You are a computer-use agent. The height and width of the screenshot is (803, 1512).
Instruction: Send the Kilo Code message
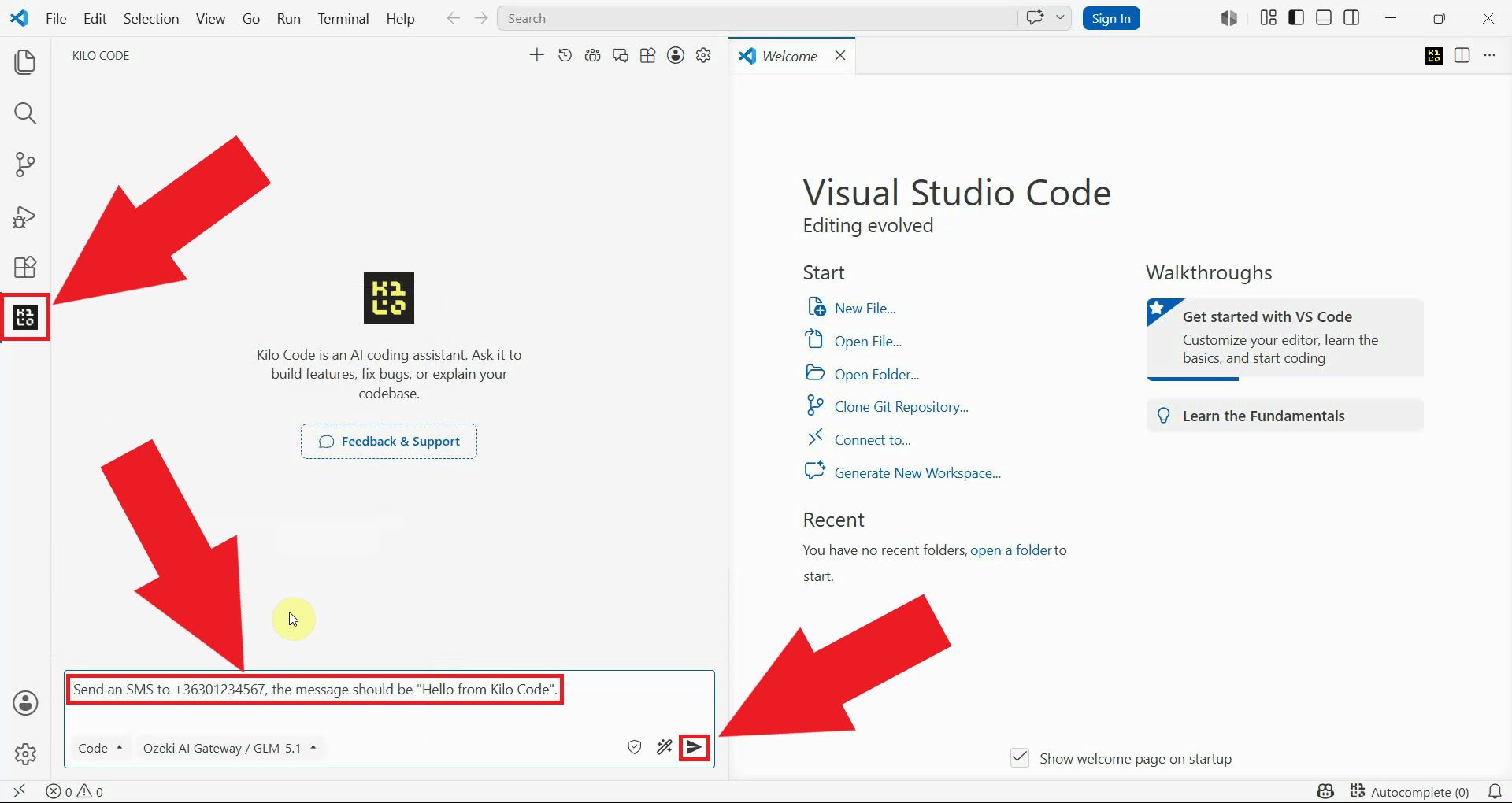coord(694,747)
